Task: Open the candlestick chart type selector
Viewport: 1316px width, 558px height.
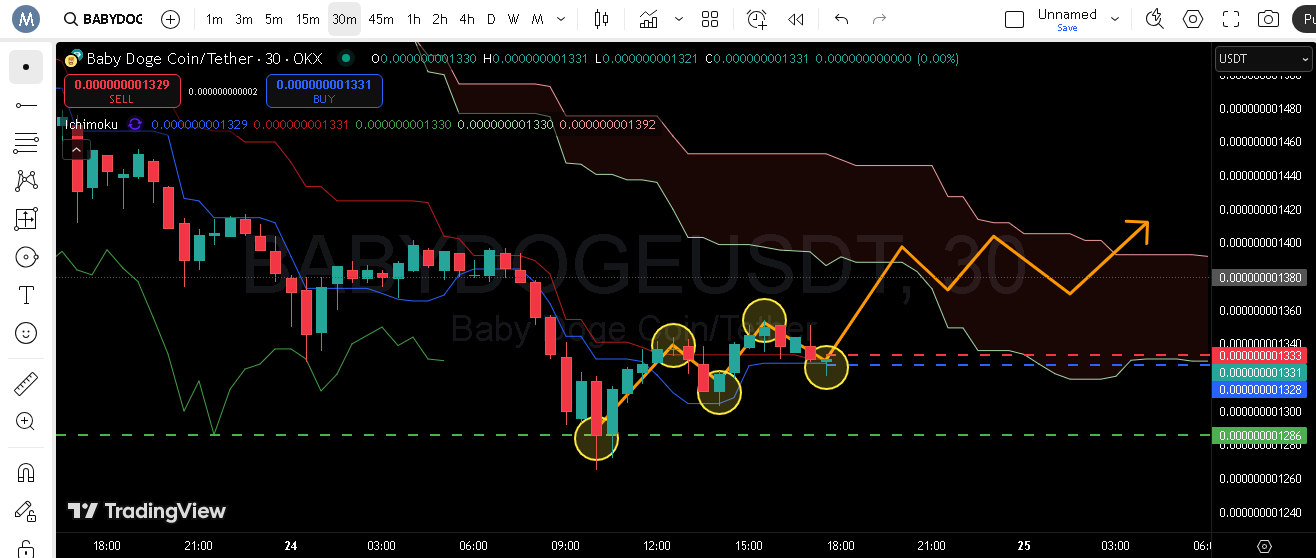Action: pyautogui.click(x=601, y=19)
